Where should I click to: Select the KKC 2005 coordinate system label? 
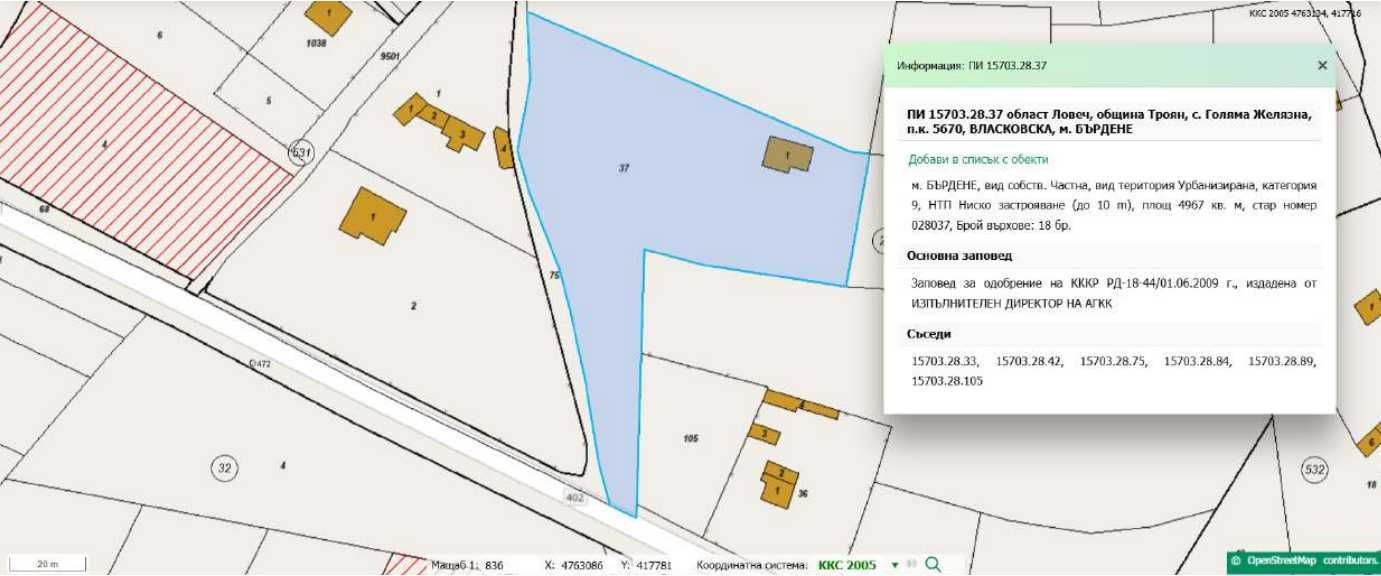[847, 565]
